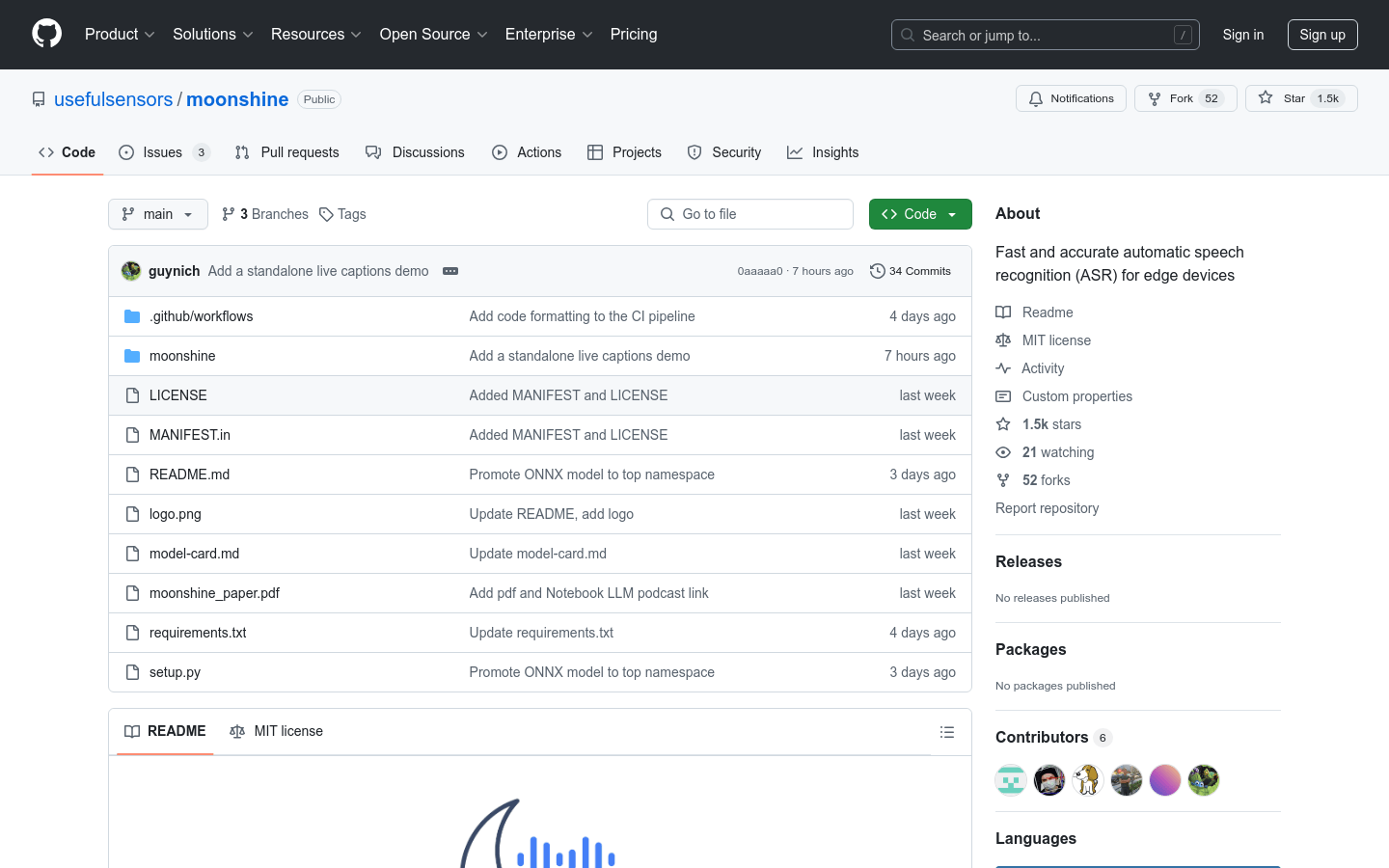1389x868 pixels.
Task: Open the .github/workflows folder
Action: coord(201,316)
